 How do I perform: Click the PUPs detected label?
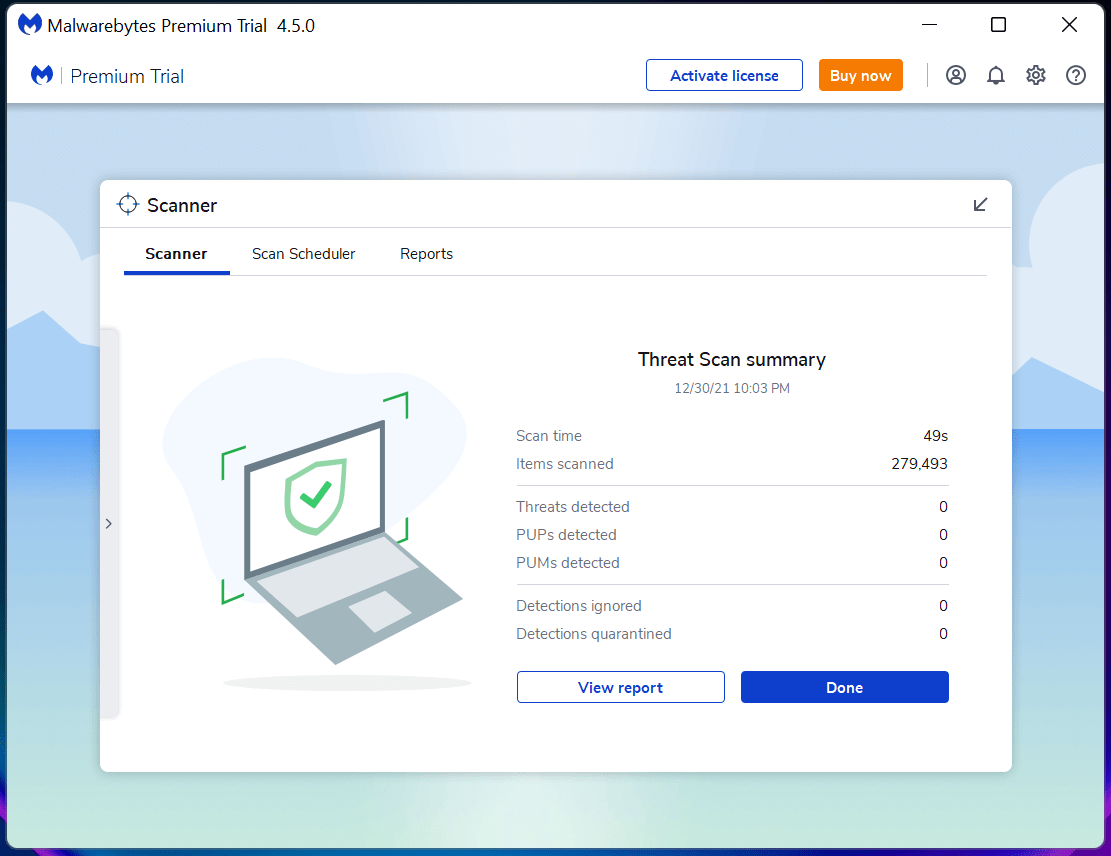(566, 535)
